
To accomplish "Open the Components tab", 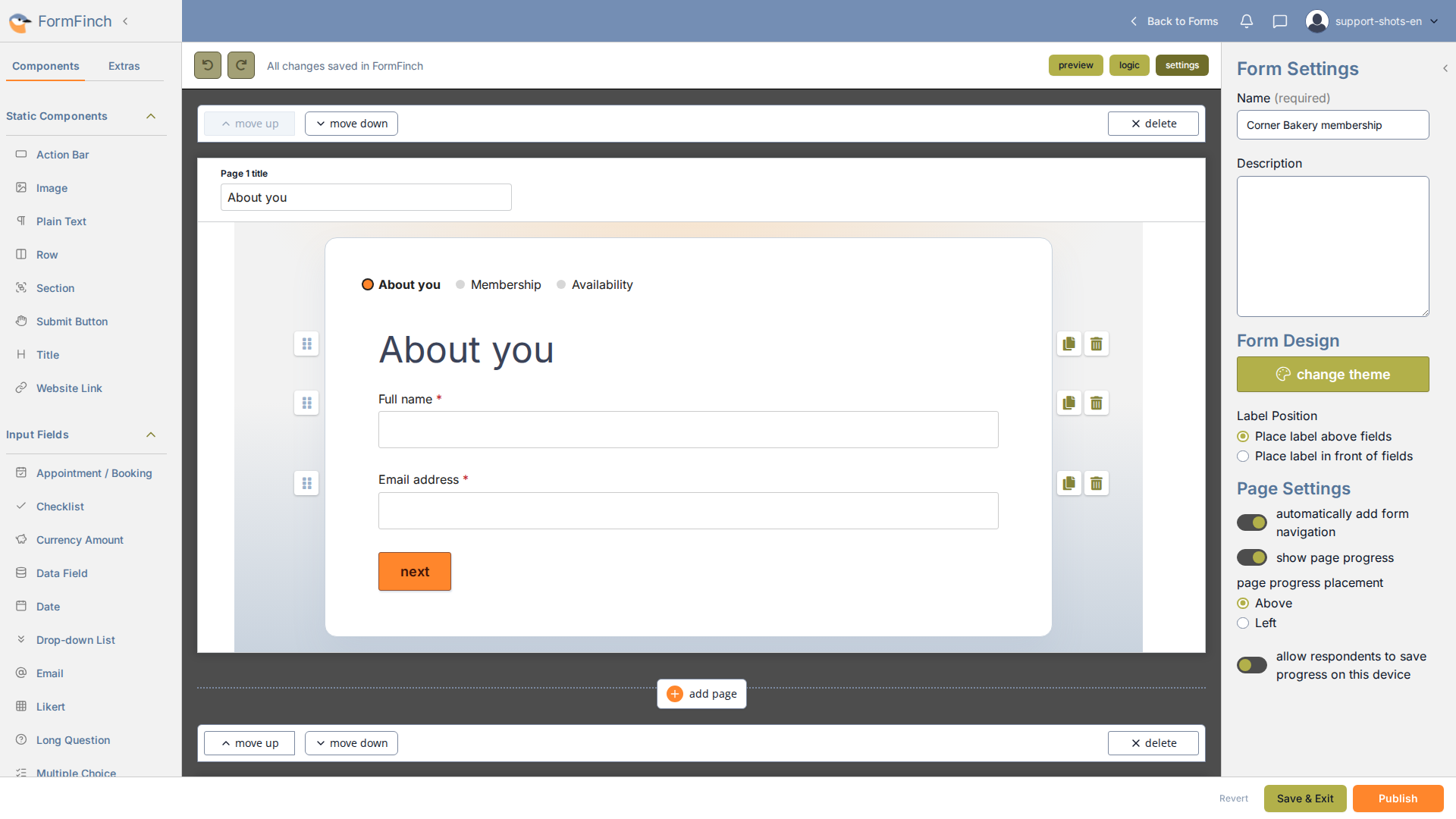I will tap(45, 66).
